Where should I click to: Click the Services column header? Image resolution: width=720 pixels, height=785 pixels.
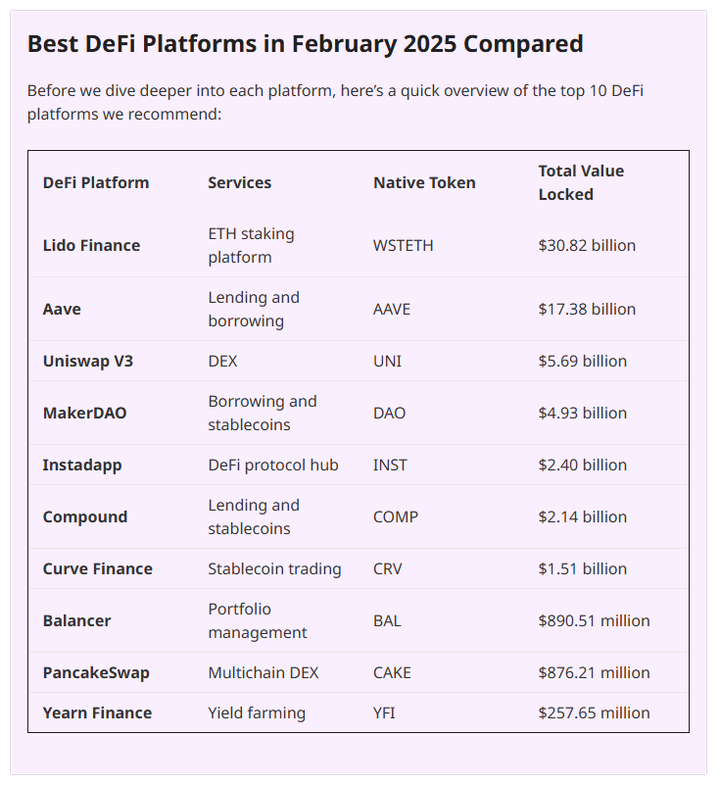coord(240,182)
